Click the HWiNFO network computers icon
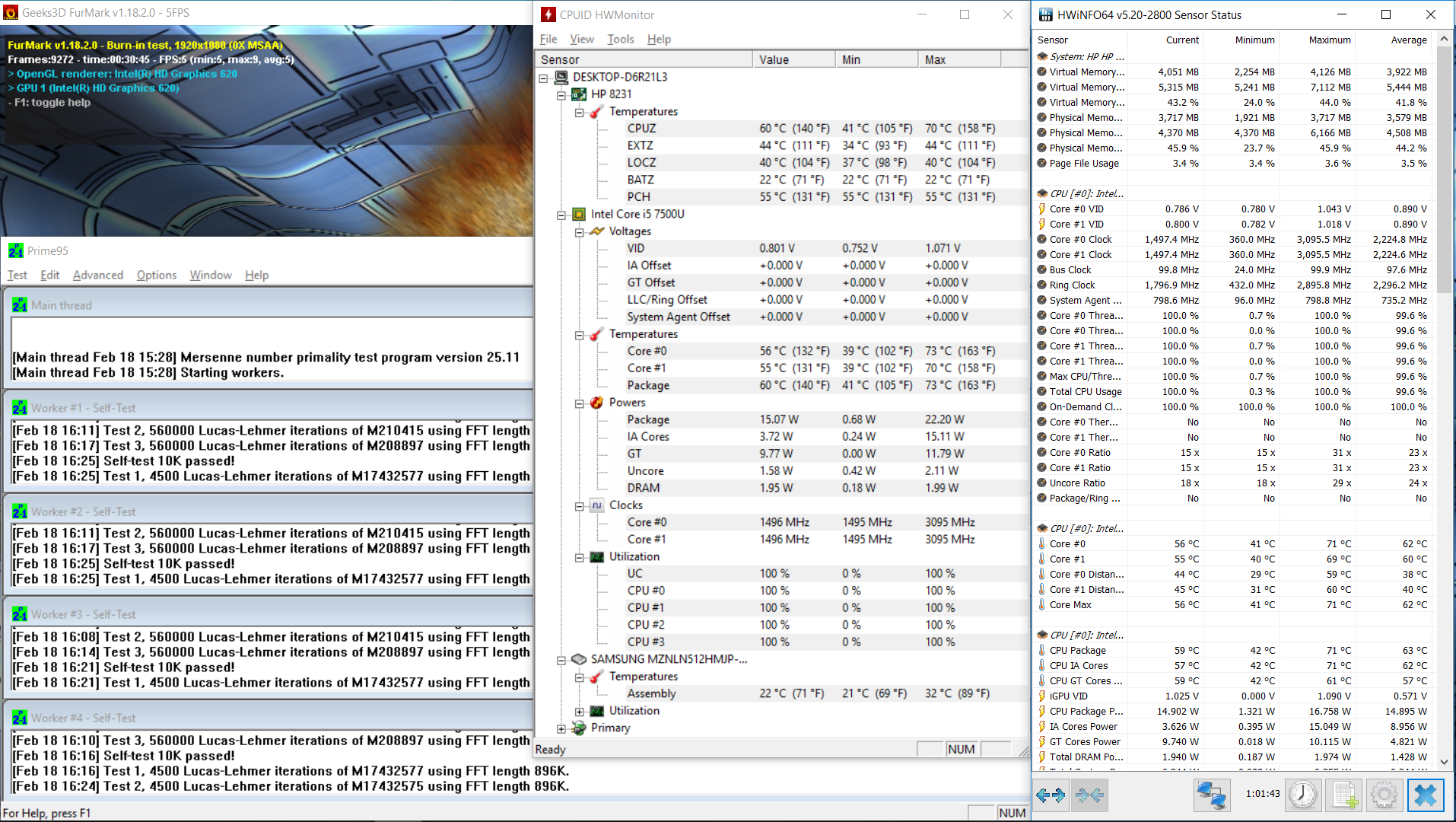The width and height of the screenshot is (1456, 822). (1211, 795)
